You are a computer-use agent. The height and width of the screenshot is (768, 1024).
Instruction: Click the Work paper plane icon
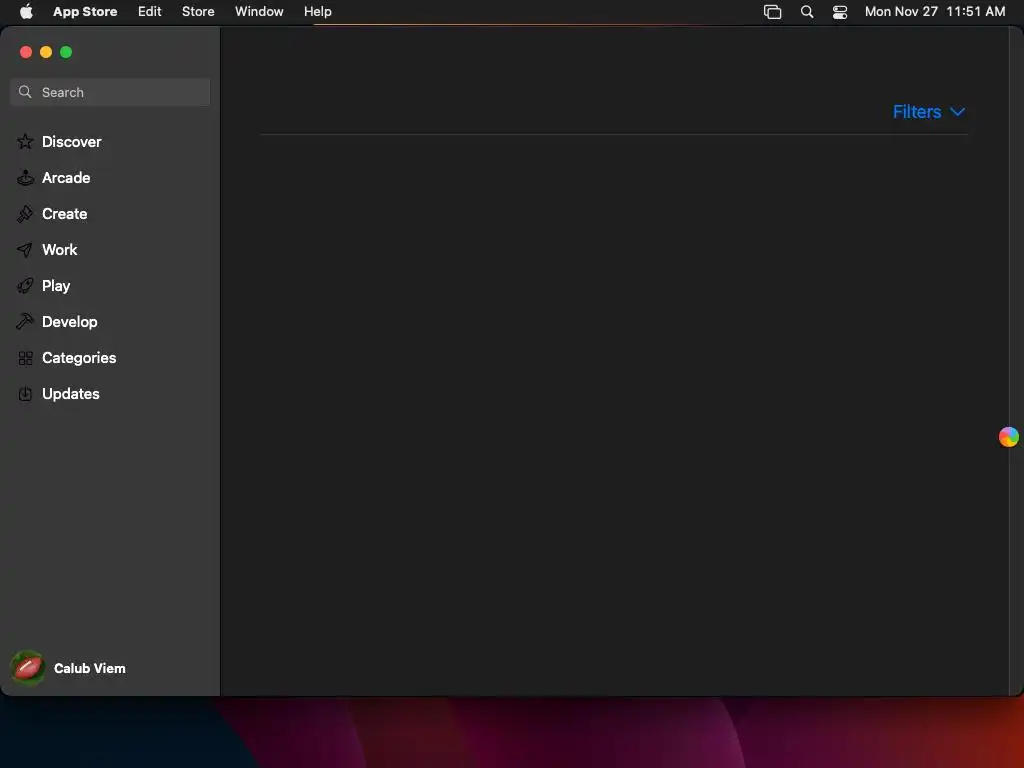(x=25, y=249)
